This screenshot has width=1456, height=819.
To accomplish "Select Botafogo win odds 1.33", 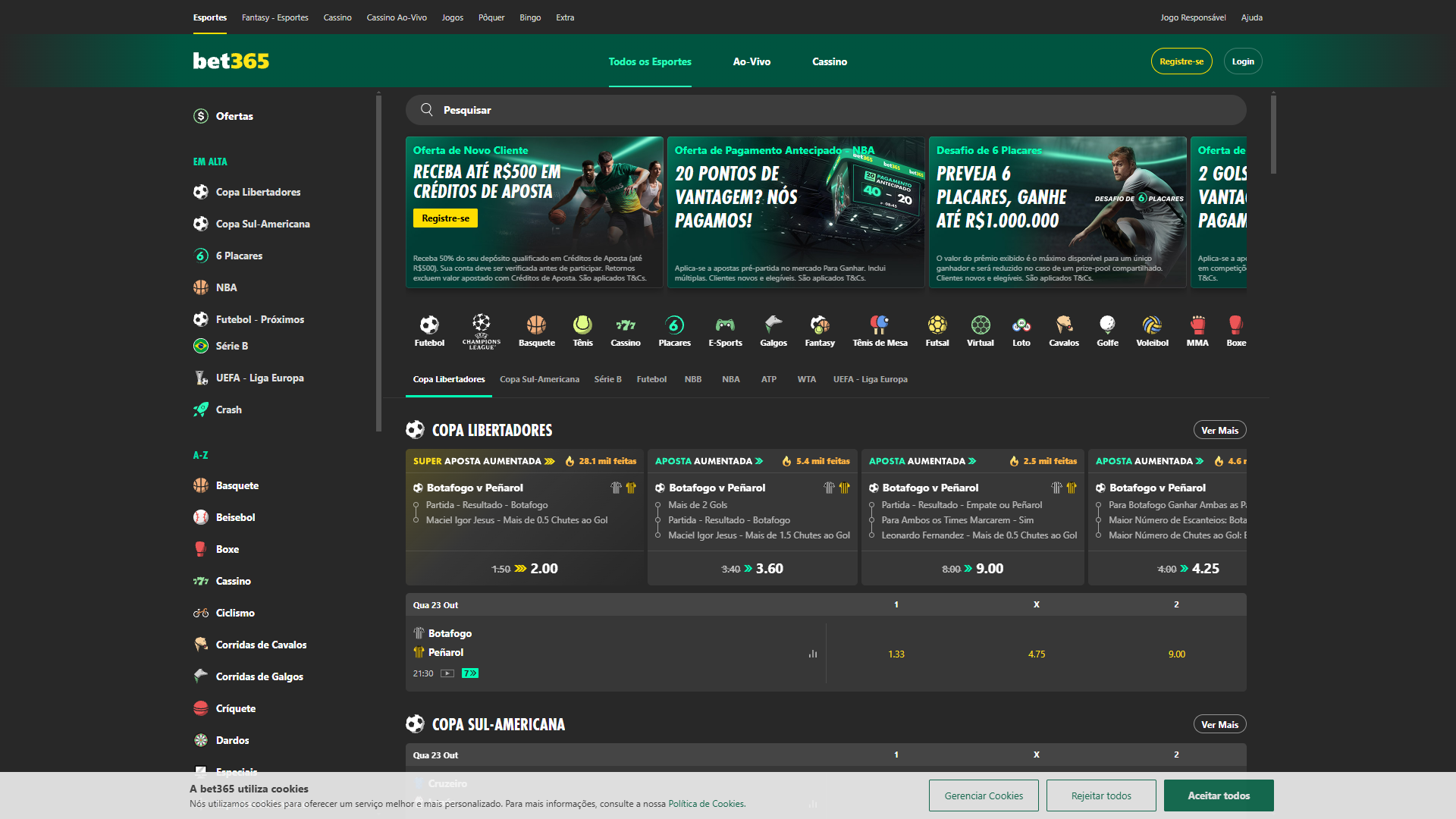I will click(x=896, y=654).
